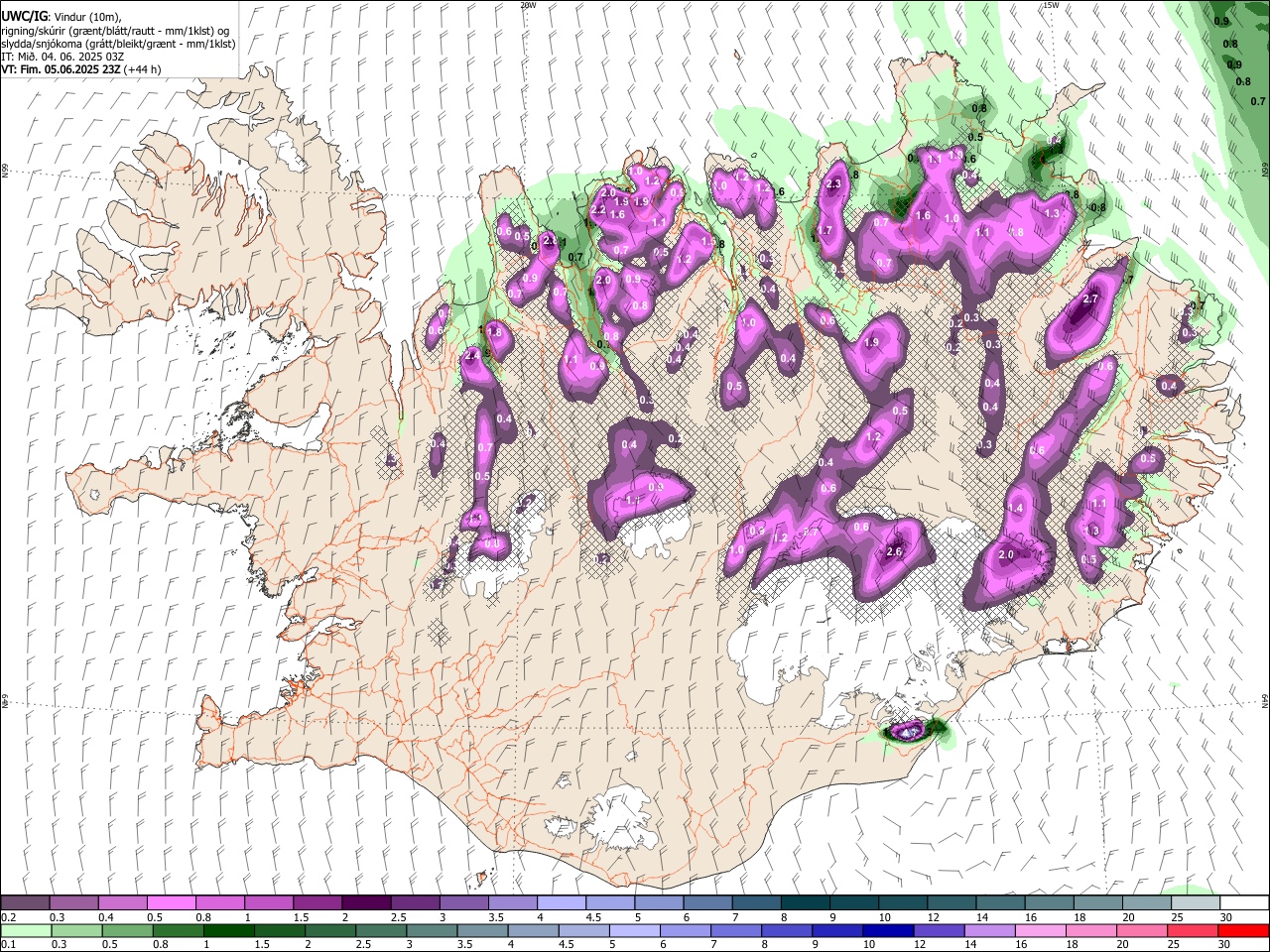Screen dimensions: 1270x952
Task: Click the UWC/IG title text
Action: pyautogui.click(x=23, y=17)
